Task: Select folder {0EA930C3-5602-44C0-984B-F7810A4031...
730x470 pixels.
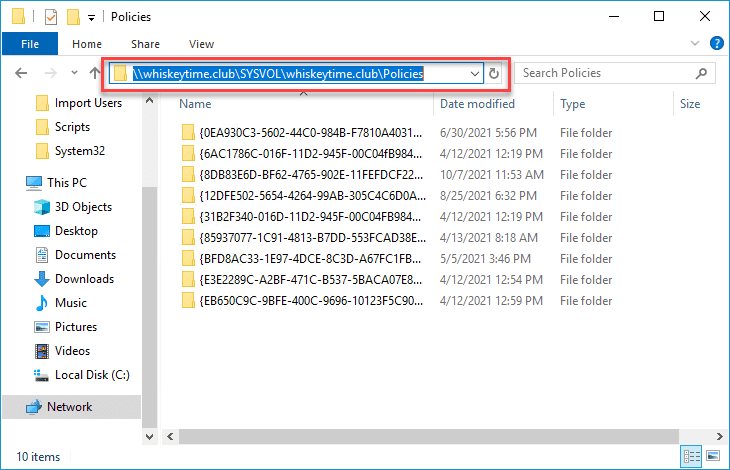Action: pos(311,133)
